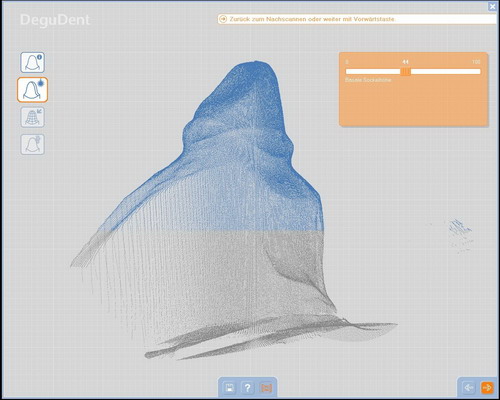This screenshot has height=400, width=500.
Task: Select the tooth stump info icon
Action: 32,62
